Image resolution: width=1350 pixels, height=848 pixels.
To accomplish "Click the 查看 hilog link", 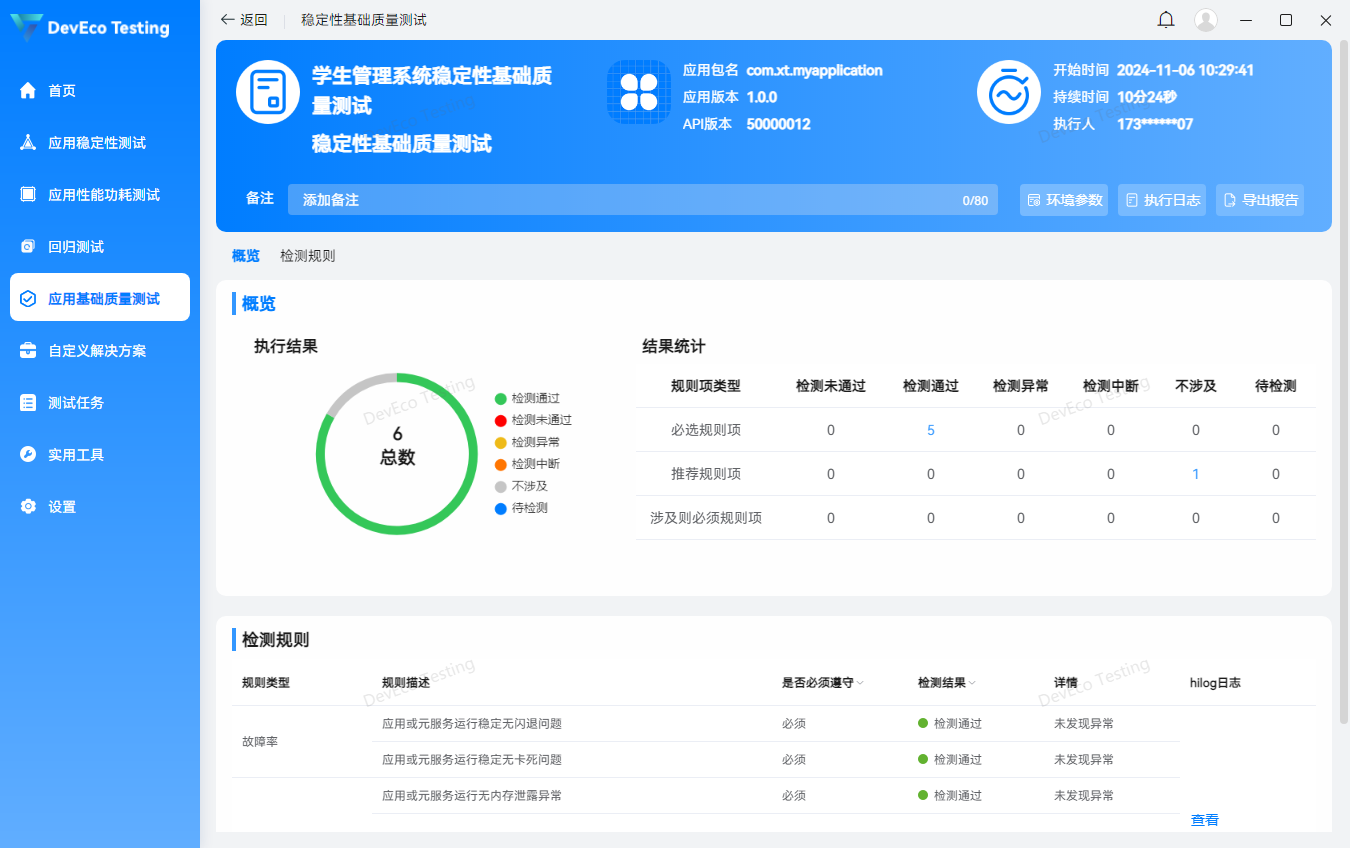I will click(x=1205, y=820).
